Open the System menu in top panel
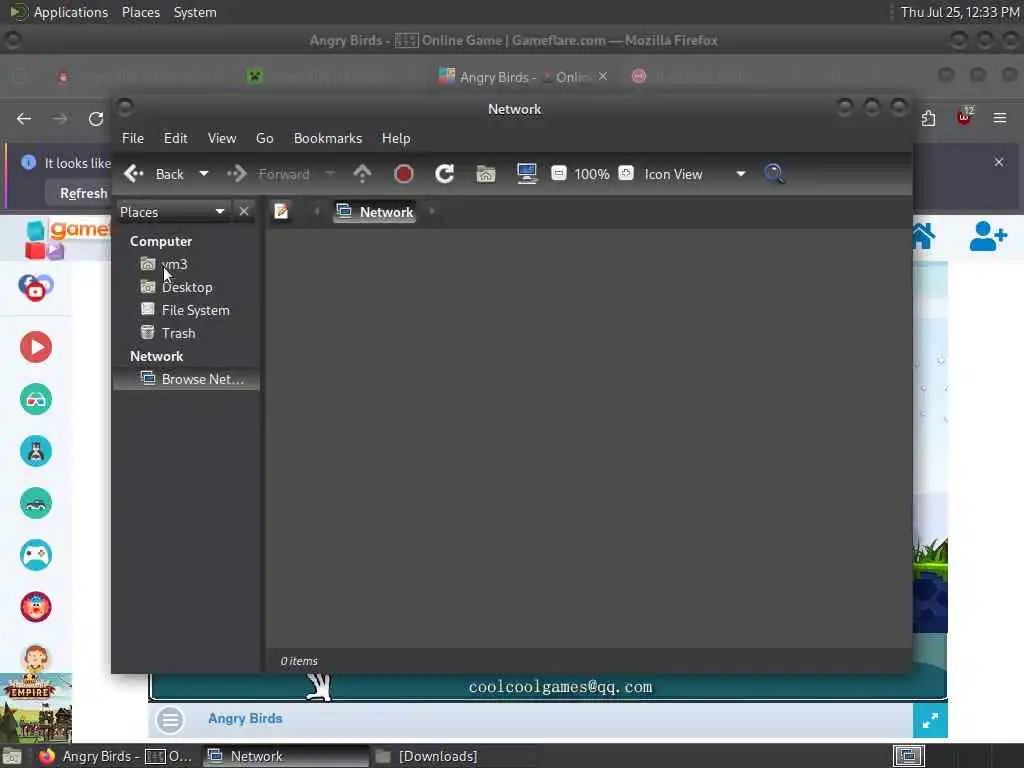The height and width of the screenshot is (768, 1024). tap(195, 12)
